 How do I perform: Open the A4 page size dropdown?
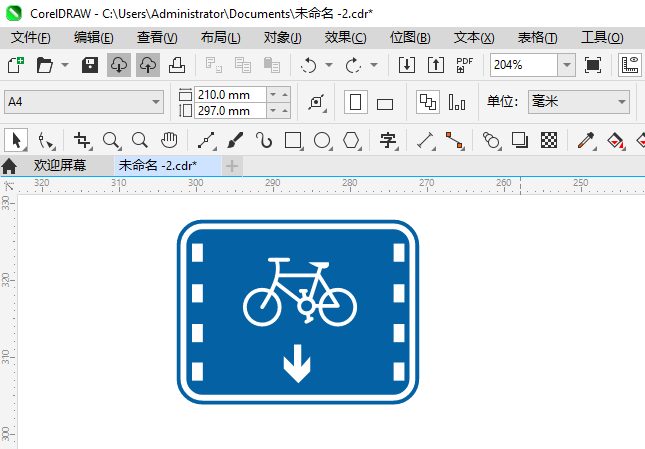84,102
